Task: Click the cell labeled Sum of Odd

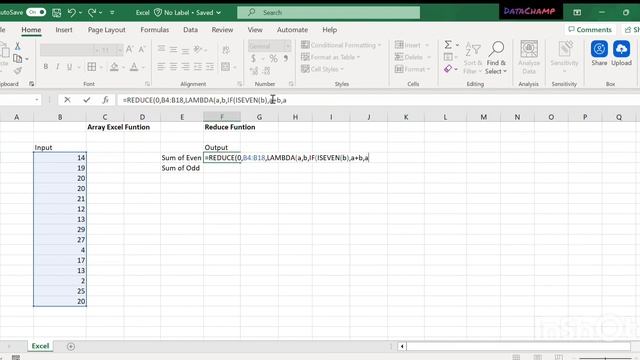Action: [182, 168]
